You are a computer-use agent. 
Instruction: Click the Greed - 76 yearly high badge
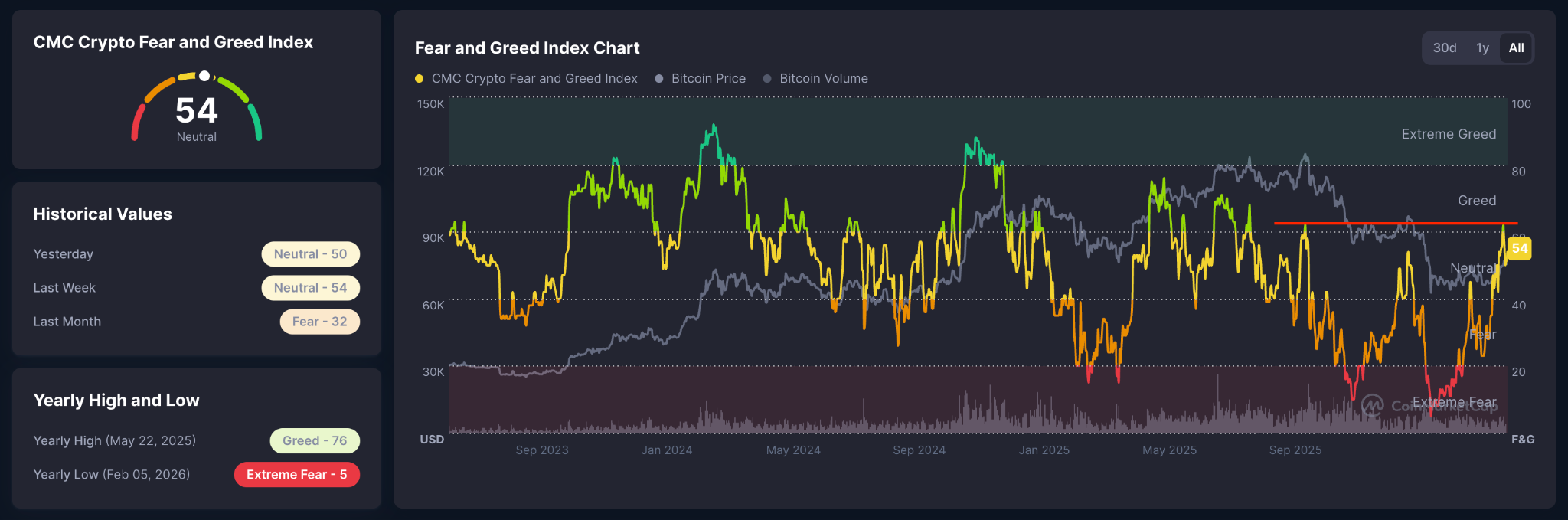click(315, 440)
